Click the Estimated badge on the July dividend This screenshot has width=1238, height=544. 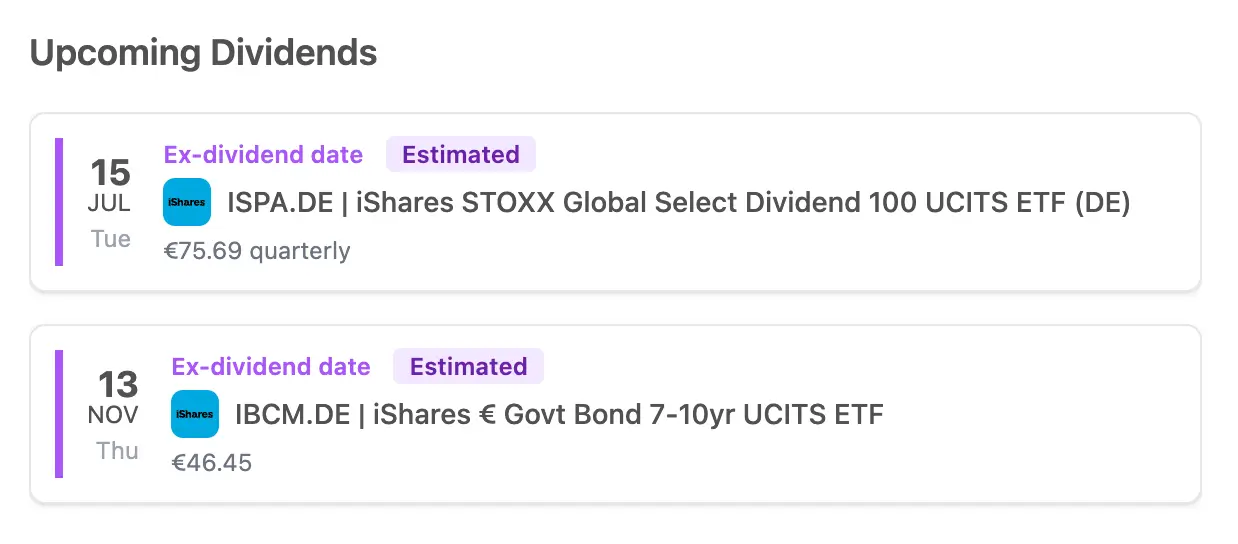(x=460, y=155)
